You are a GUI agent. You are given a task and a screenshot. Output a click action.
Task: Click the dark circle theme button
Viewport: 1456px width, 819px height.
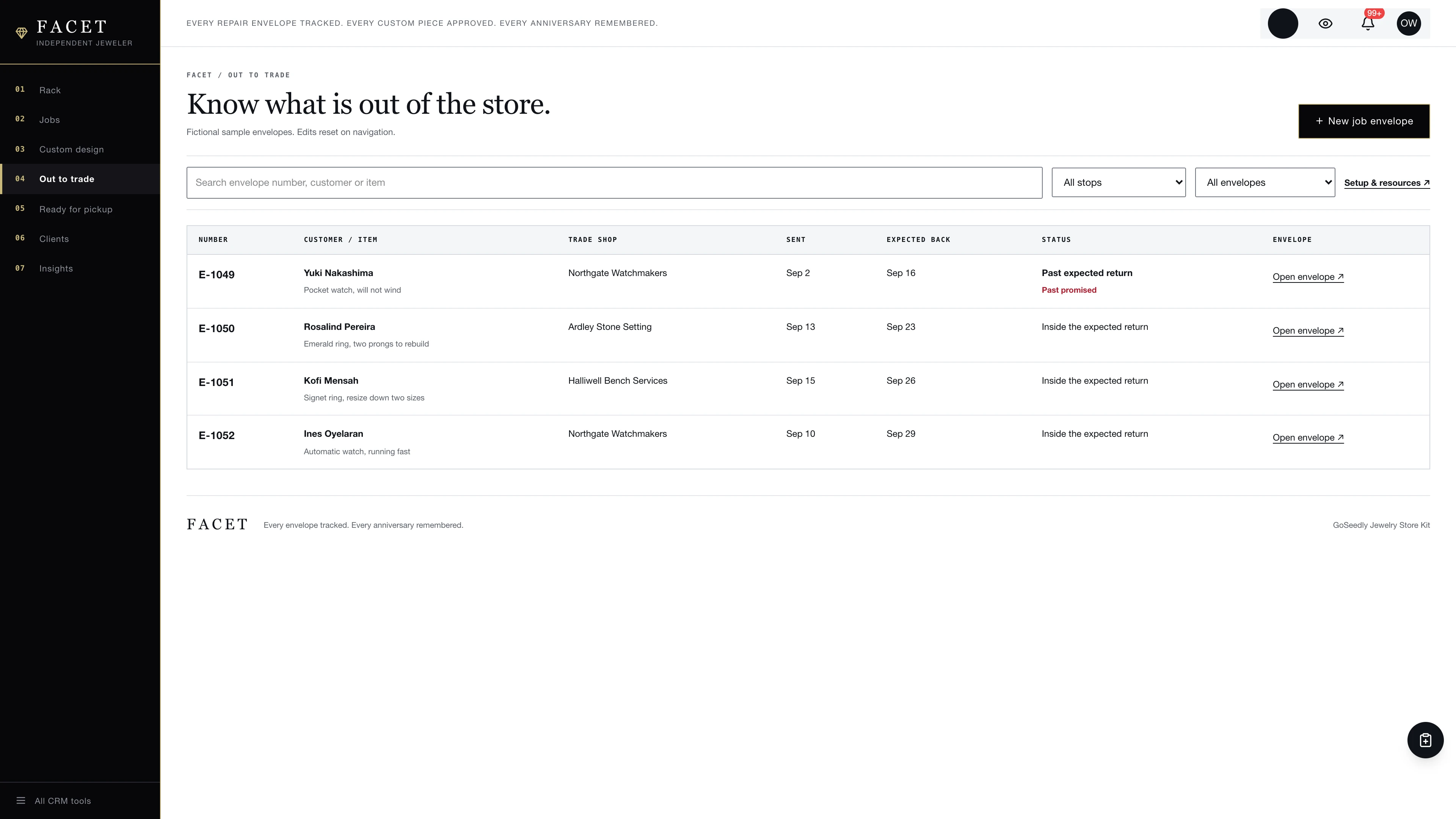point(1282,24)
